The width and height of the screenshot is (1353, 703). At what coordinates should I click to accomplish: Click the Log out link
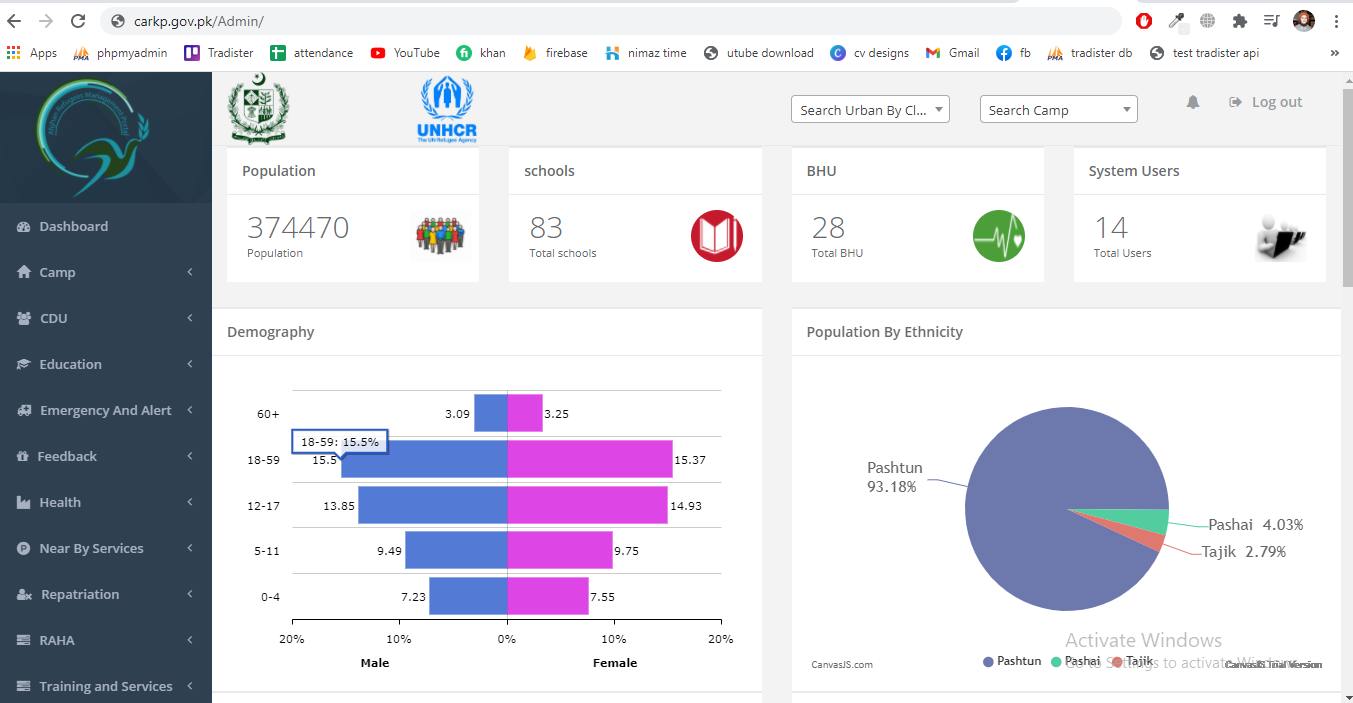click(x=1266, y=102)
